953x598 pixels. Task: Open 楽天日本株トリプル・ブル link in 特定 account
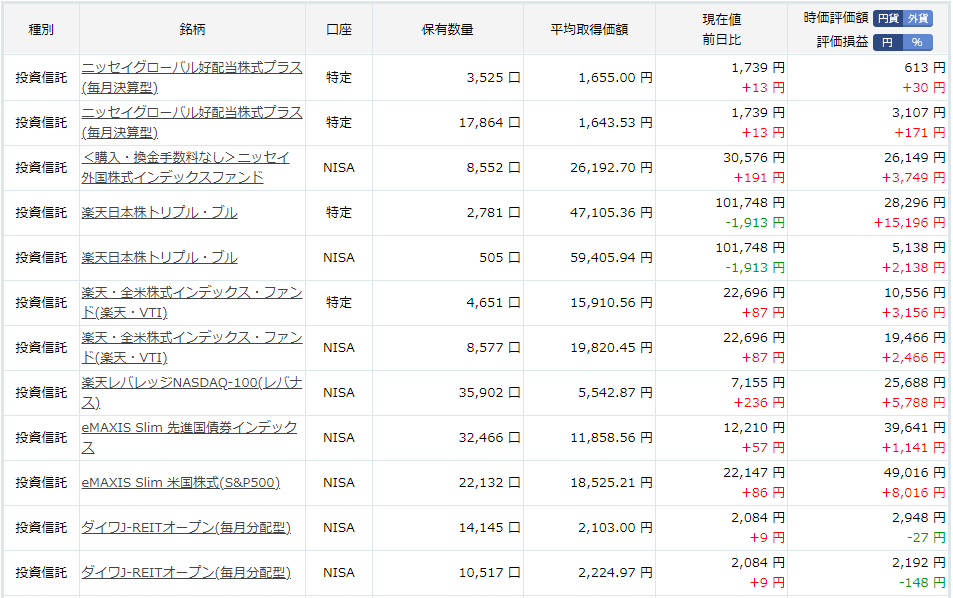[159, 212]
